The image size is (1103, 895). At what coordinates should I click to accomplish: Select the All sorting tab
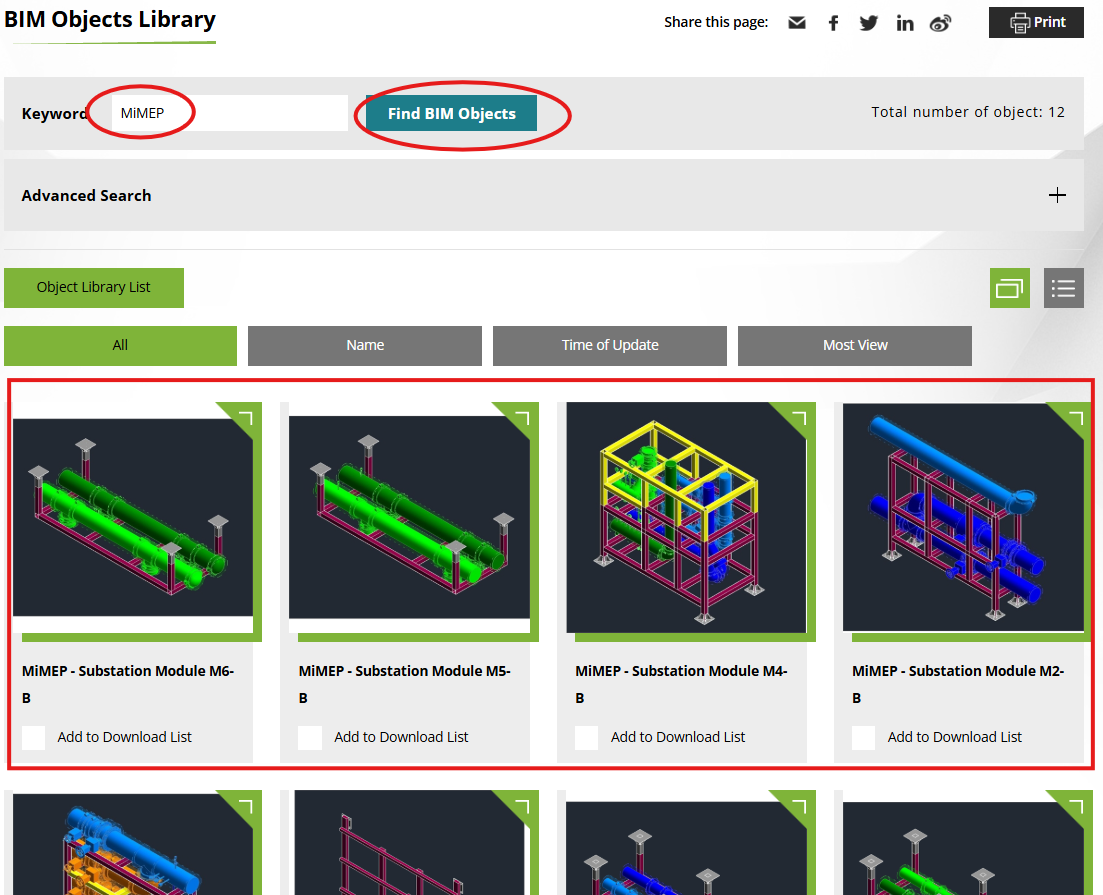point(120,345)
